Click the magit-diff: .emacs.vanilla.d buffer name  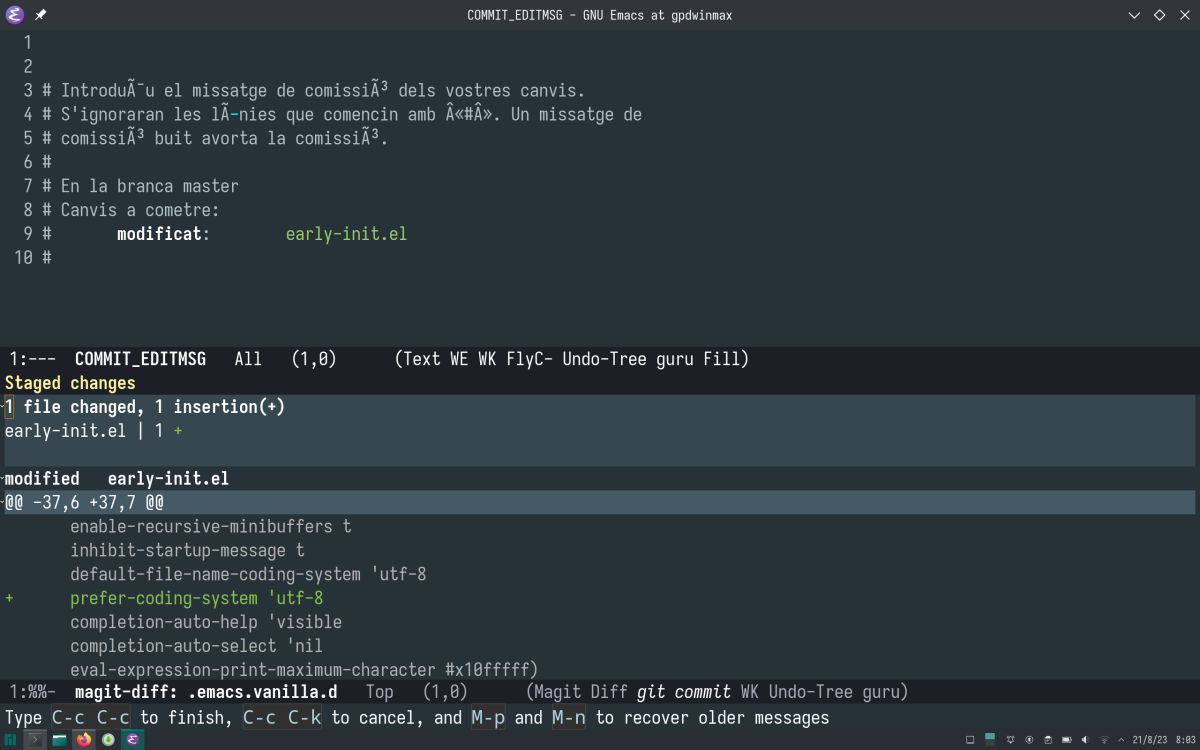coord(206,692)
